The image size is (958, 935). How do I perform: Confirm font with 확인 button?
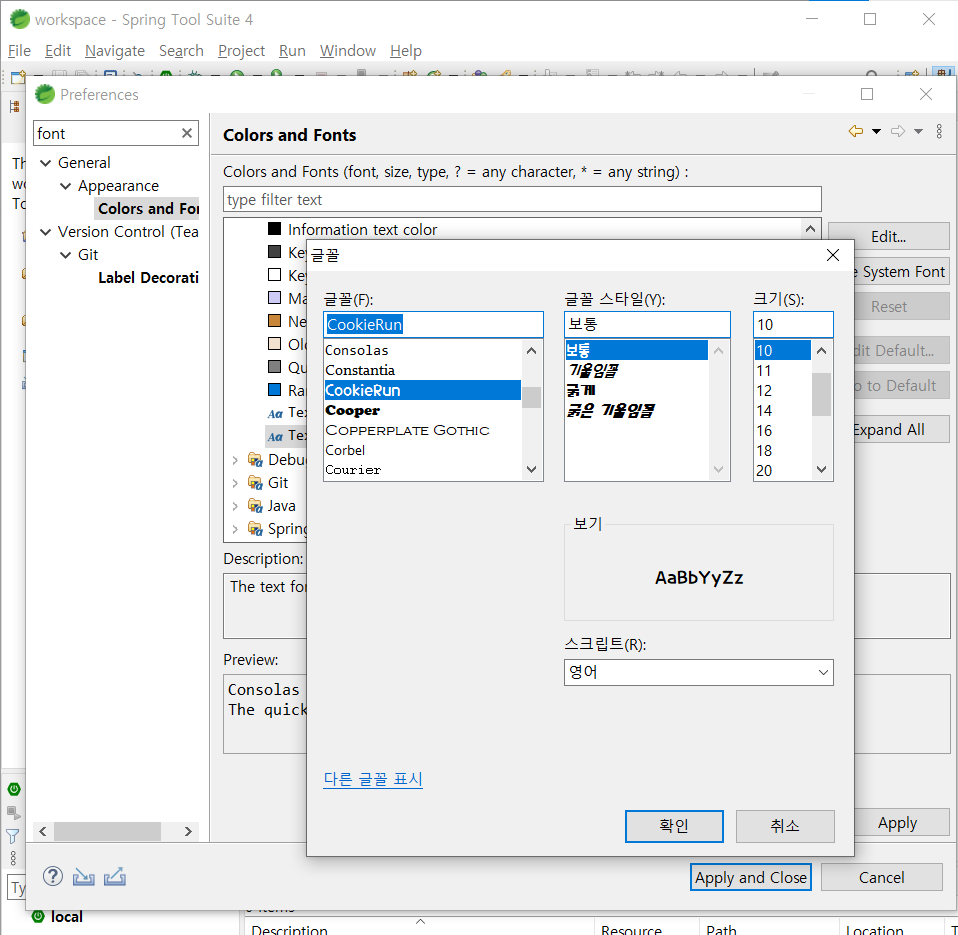coord(674,826)
